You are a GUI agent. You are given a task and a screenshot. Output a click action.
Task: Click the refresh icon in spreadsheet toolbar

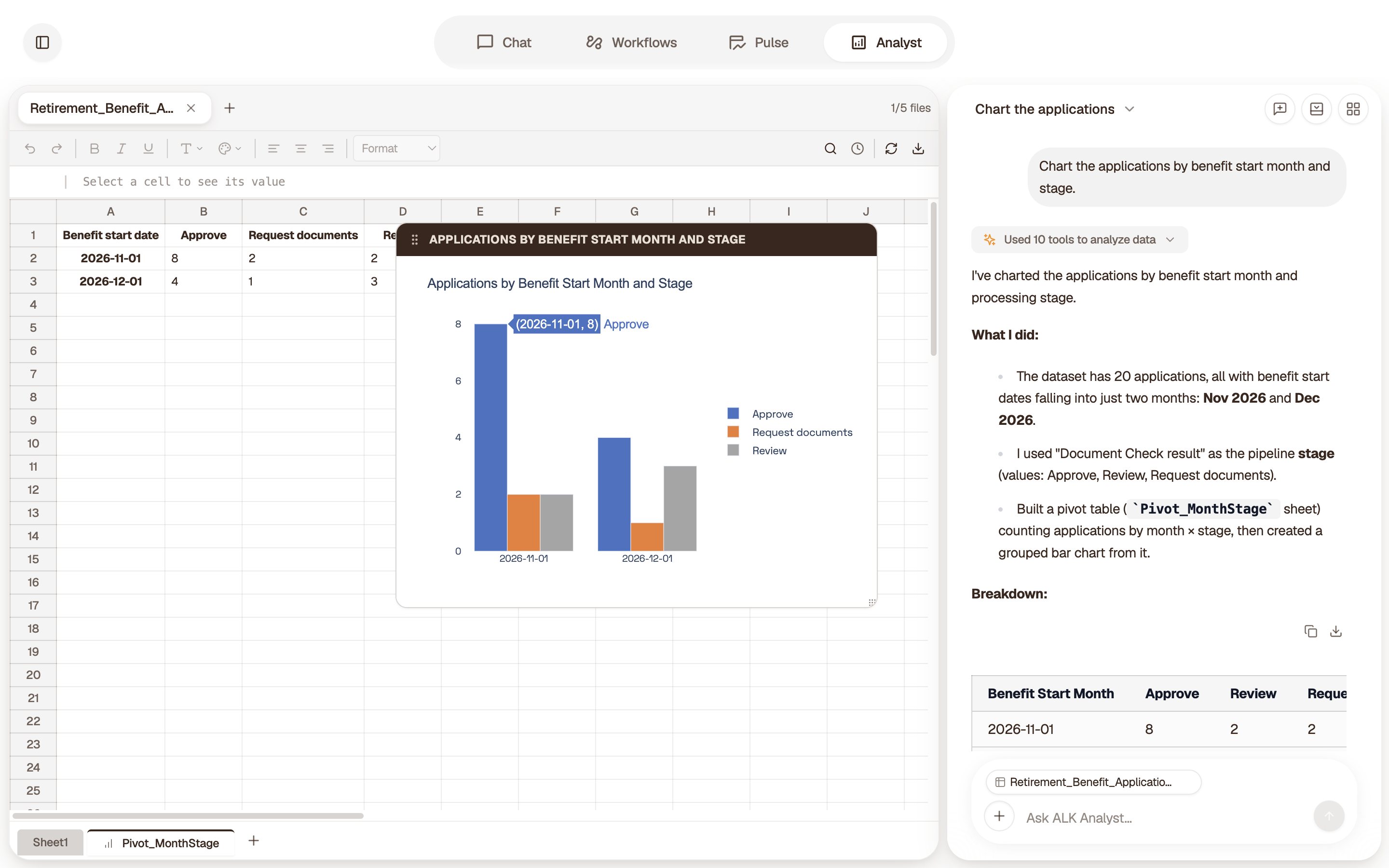(x=891, y=149)
